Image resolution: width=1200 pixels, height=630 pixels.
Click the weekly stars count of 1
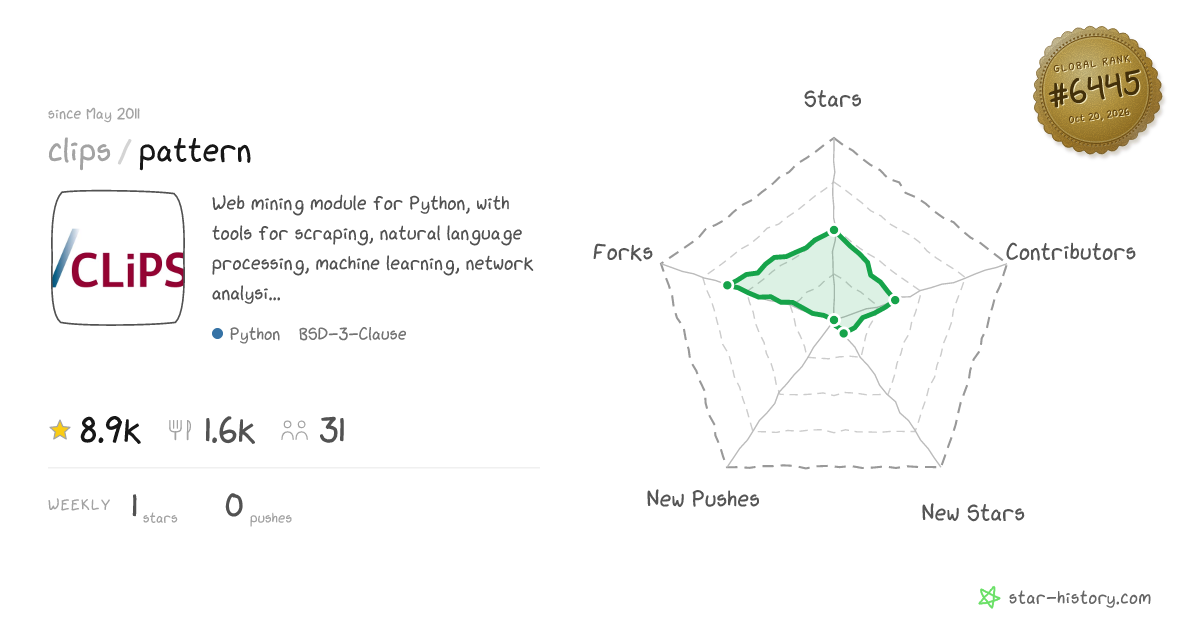tap(134, 506)
